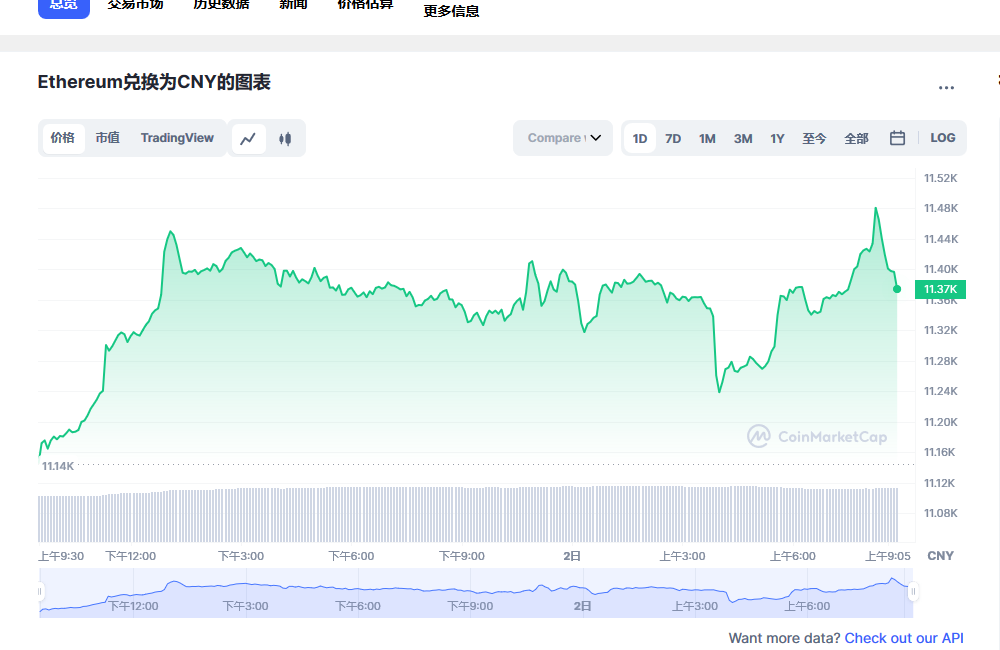This screenshot has height=650, width=1000.
Task: Open the Compare dropdown
Action: coord(562,138)
